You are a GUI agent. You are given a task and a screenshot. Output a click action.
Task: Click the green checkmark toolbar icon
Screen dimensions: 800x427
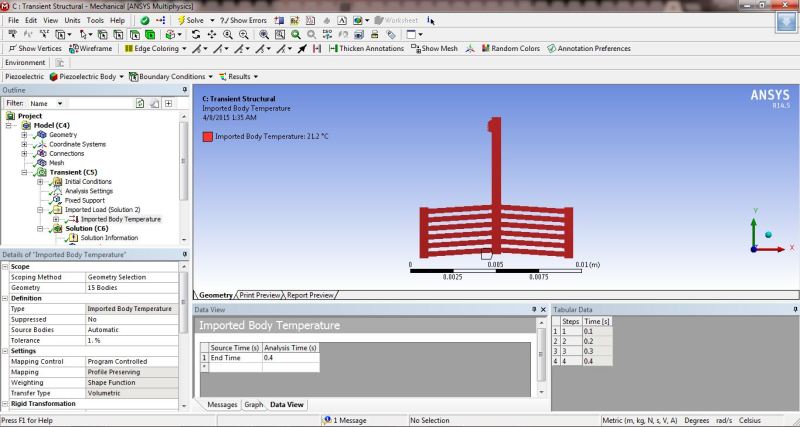click(x=145, y=20)
